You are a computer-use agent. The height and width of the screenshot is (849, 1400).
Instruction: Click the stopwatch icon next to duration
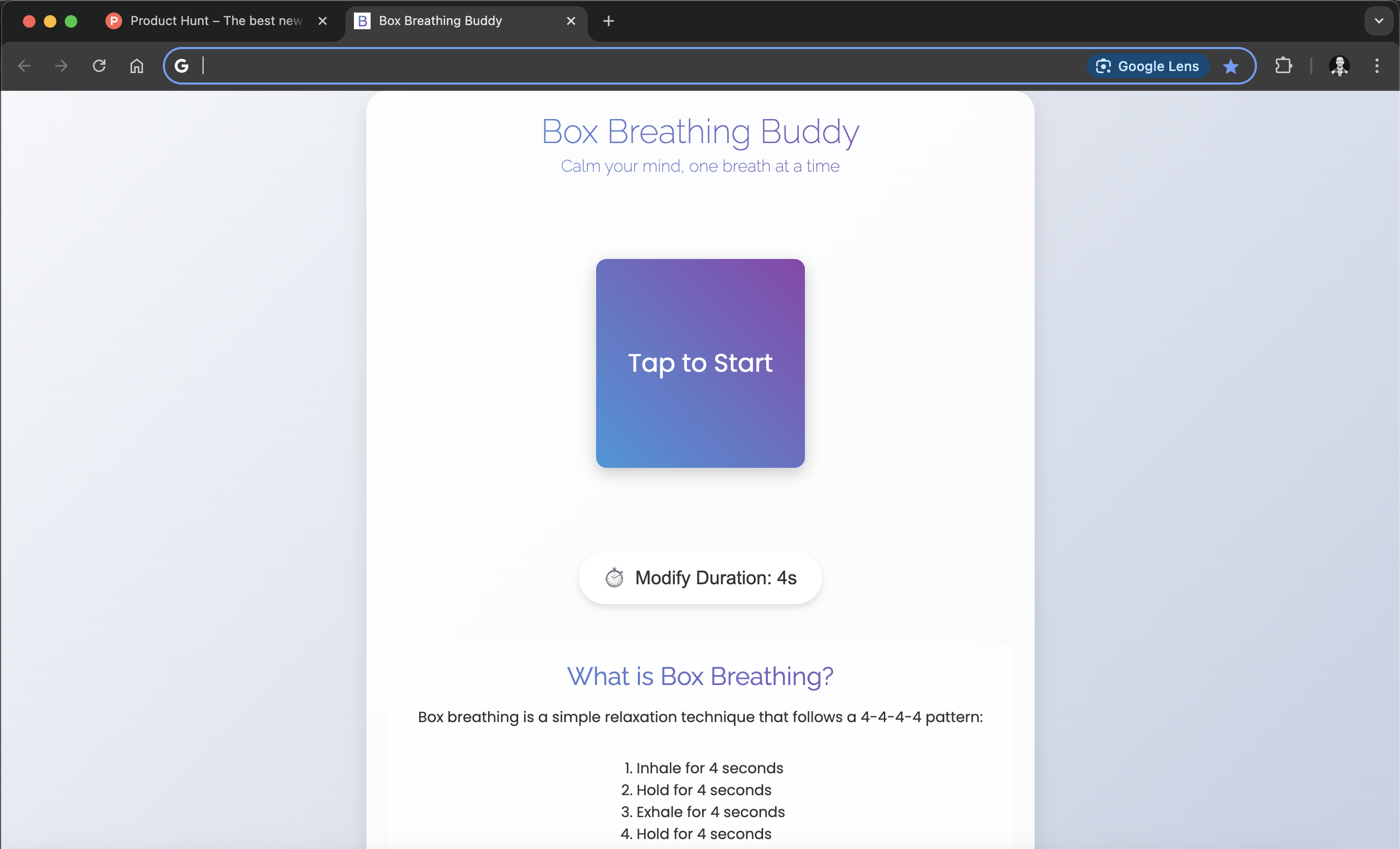613,577
